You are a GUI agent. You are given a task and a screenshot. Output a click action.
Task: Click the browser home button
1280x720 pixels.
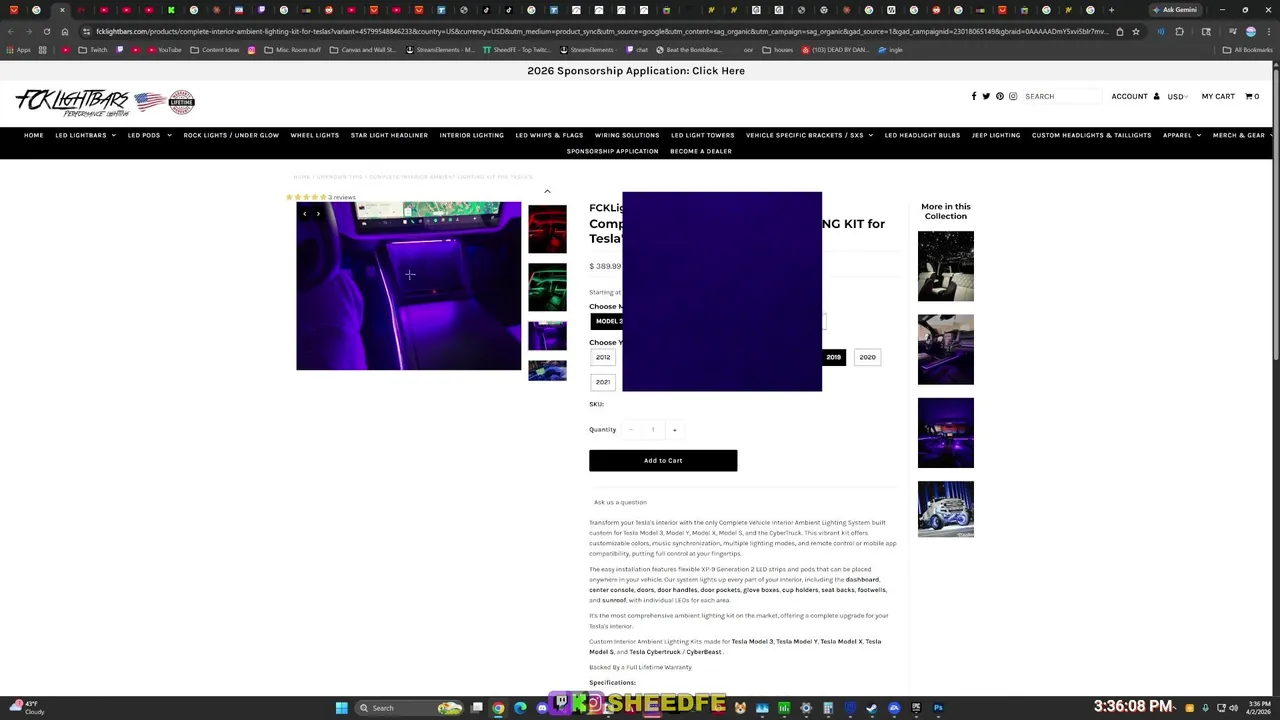pyautogui.click(x=65, y=31)
